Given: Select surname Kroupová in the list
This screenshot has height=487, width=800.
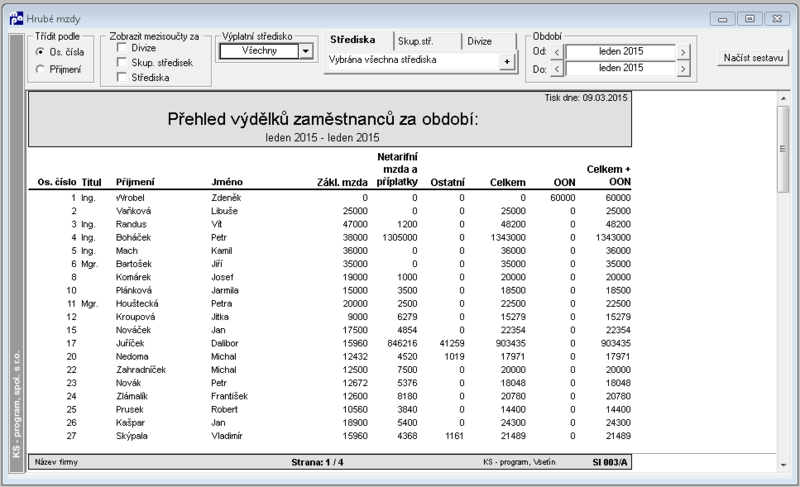Looking at the screenshot, I should [135, 317].
